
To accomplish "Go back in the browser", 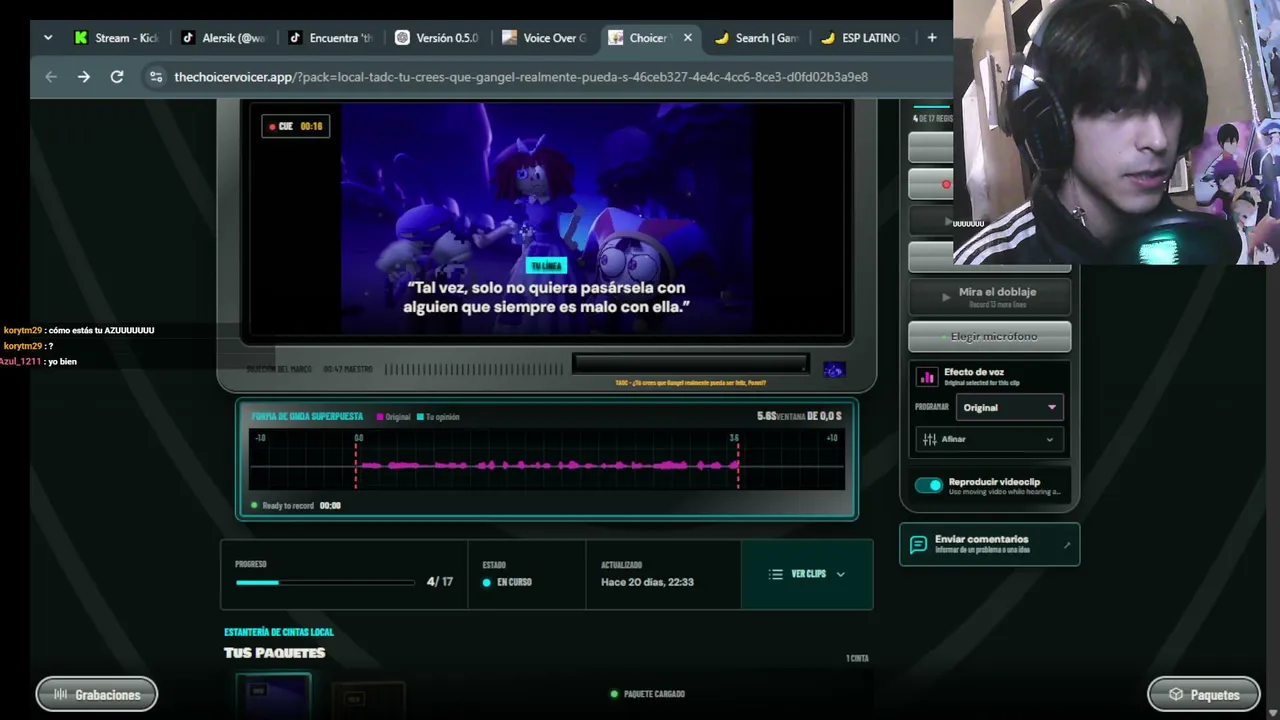I will click(x=51, y=77).
